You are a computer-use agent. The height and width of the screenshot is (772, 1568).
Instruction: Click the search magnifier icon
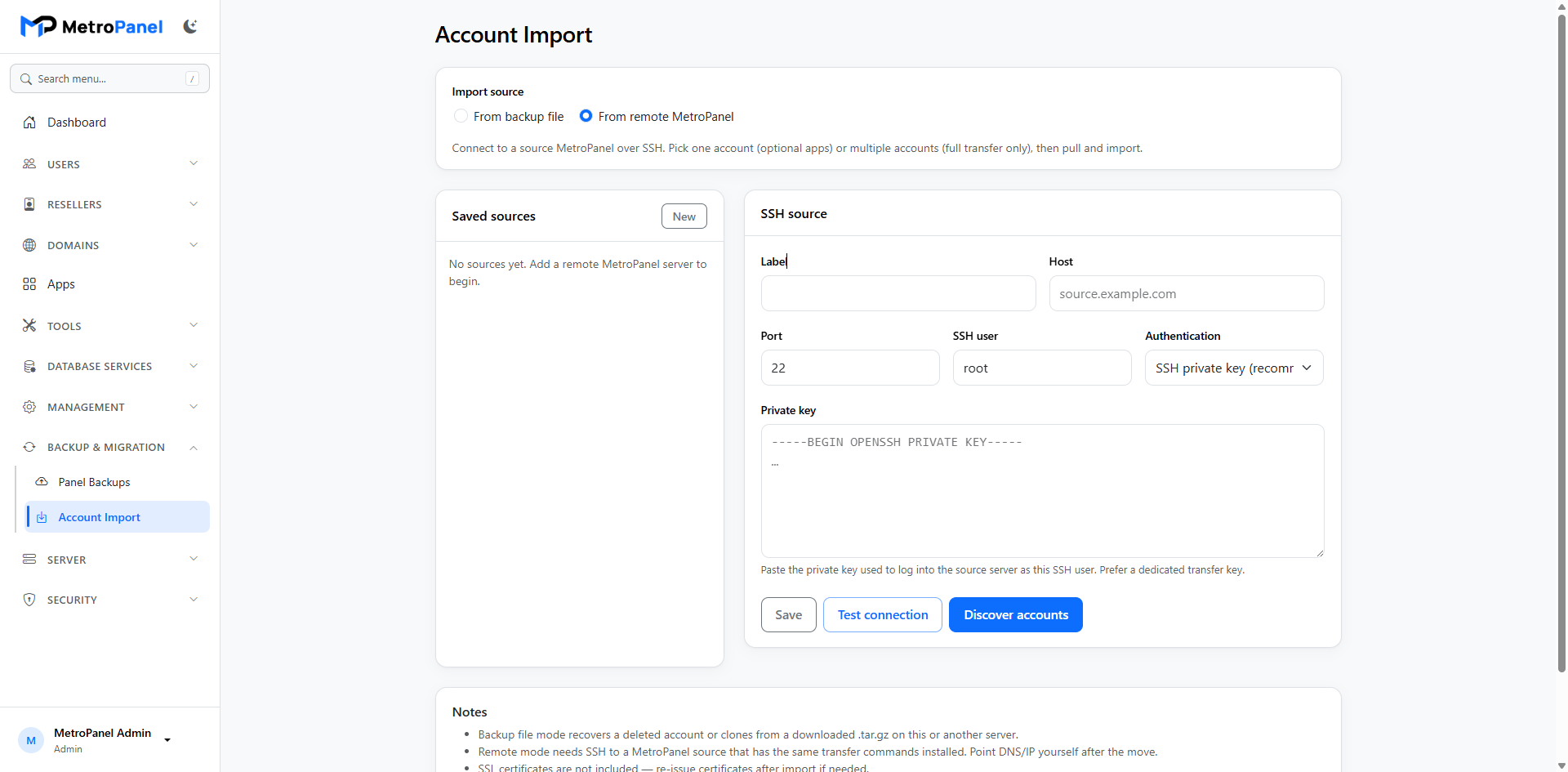point(26,79)
